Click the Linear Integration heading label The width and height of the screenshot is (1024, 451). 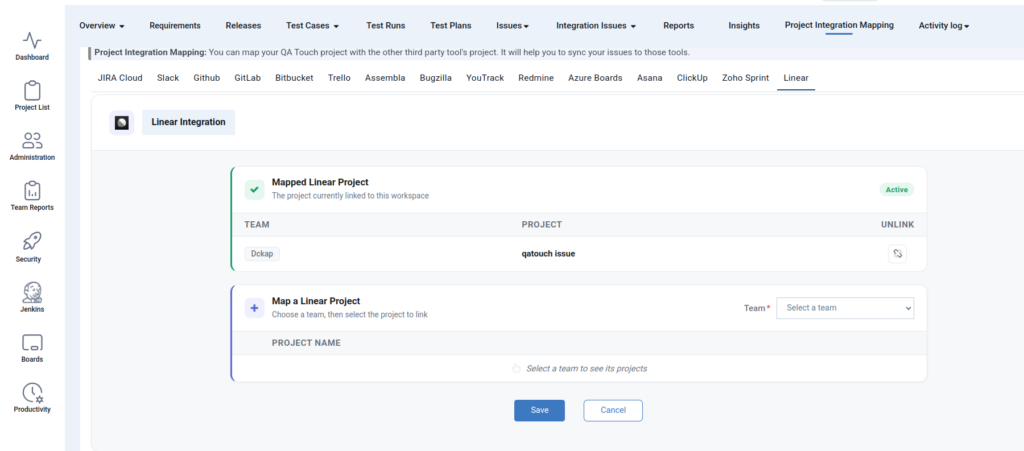188,122
